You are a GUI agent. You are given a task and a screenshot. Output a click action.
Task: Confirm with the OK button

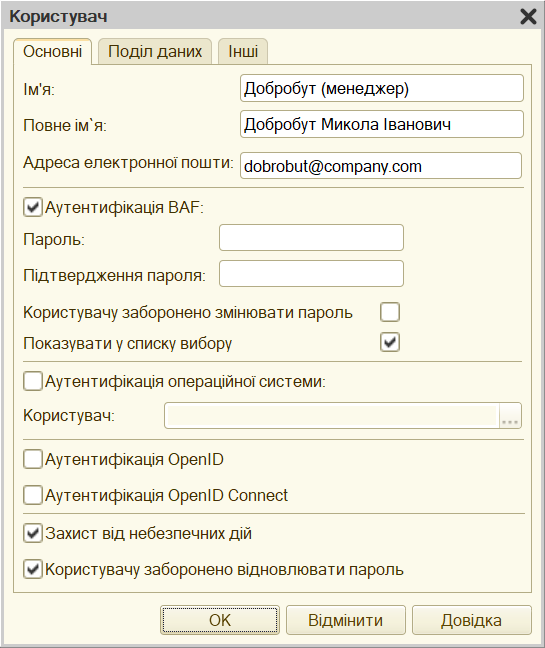pos(220,620)
